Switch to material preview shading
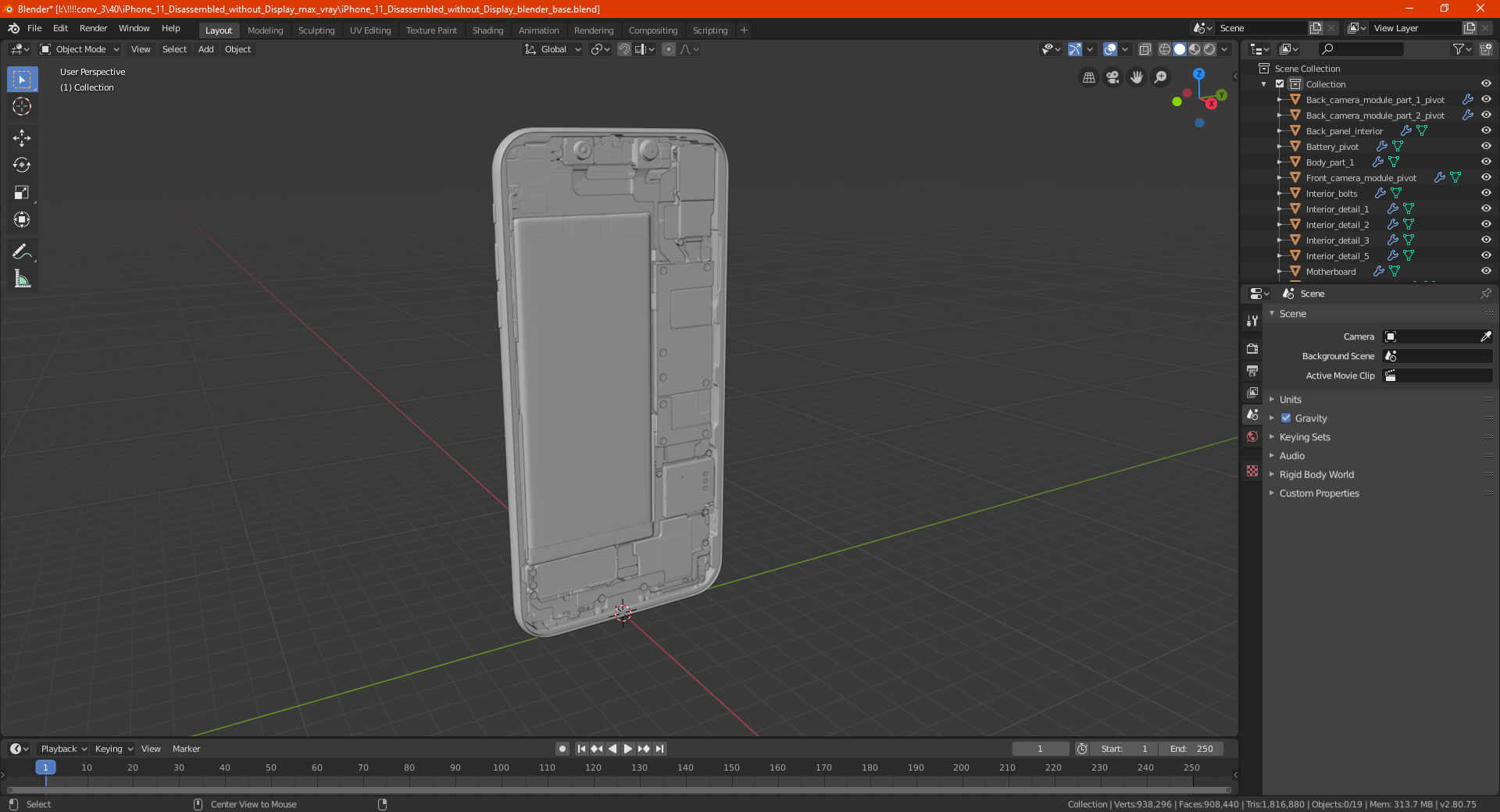This screenshot has width=1500, height=812. pyautogui.click(x=1195, y=49)
